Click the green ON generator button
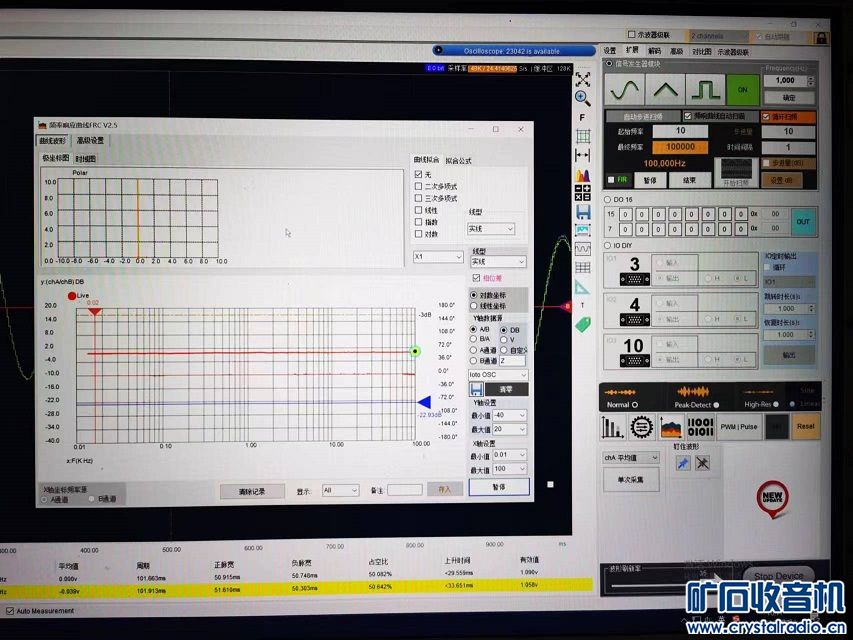The width and height of the screenshot is (853, 640). click(743, 90)
